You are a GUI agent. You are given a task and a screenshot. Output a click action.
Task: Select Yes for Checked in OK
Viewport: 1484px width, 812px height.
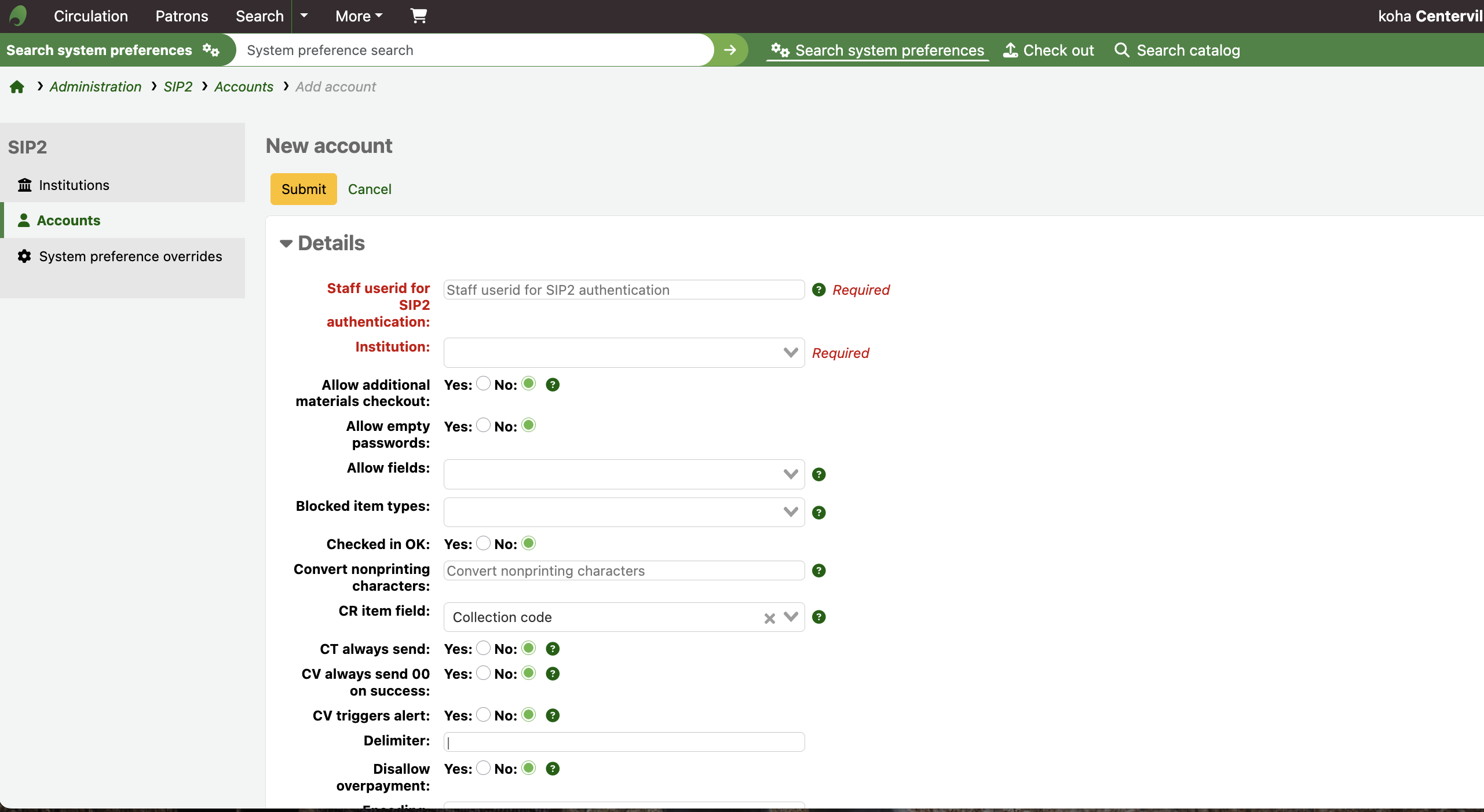click(484, 543)
